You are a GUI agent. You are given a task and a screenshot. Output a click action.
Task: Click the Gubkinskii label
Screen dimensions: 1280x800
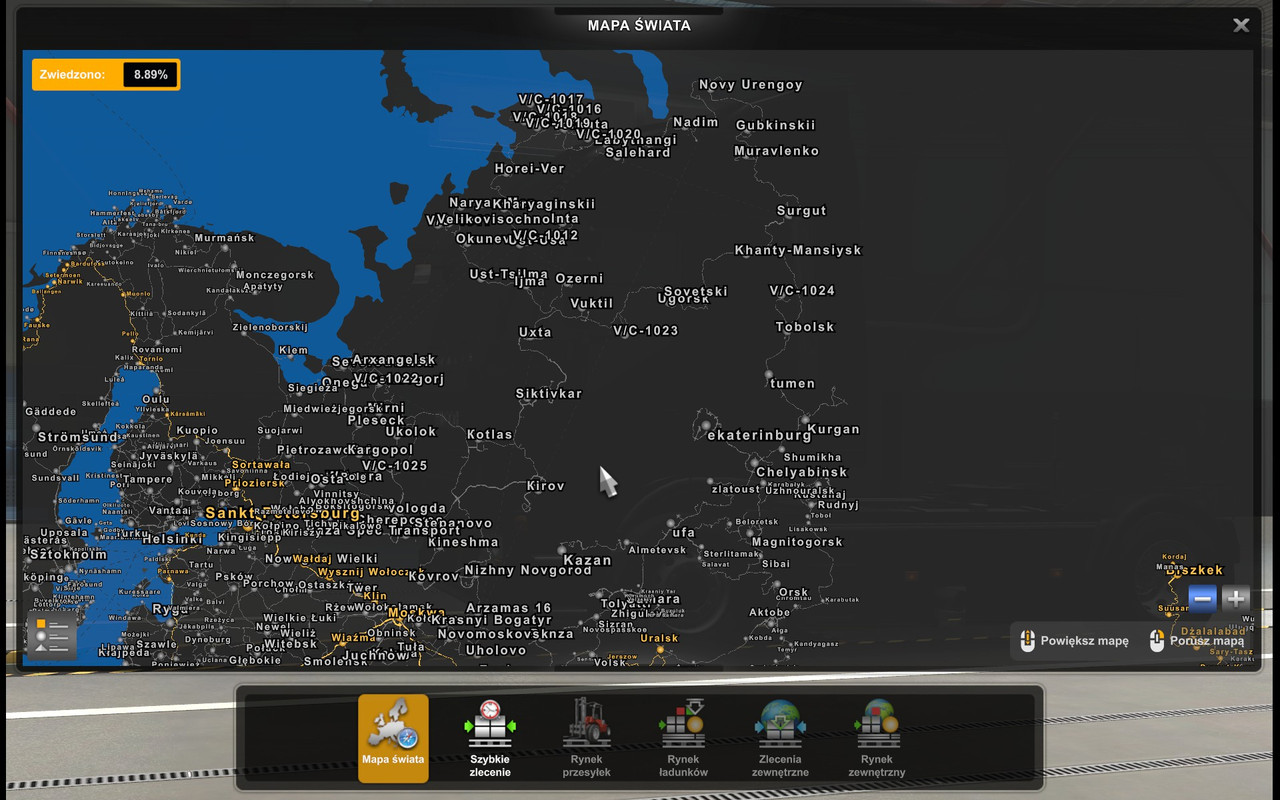tap(776, 125)
